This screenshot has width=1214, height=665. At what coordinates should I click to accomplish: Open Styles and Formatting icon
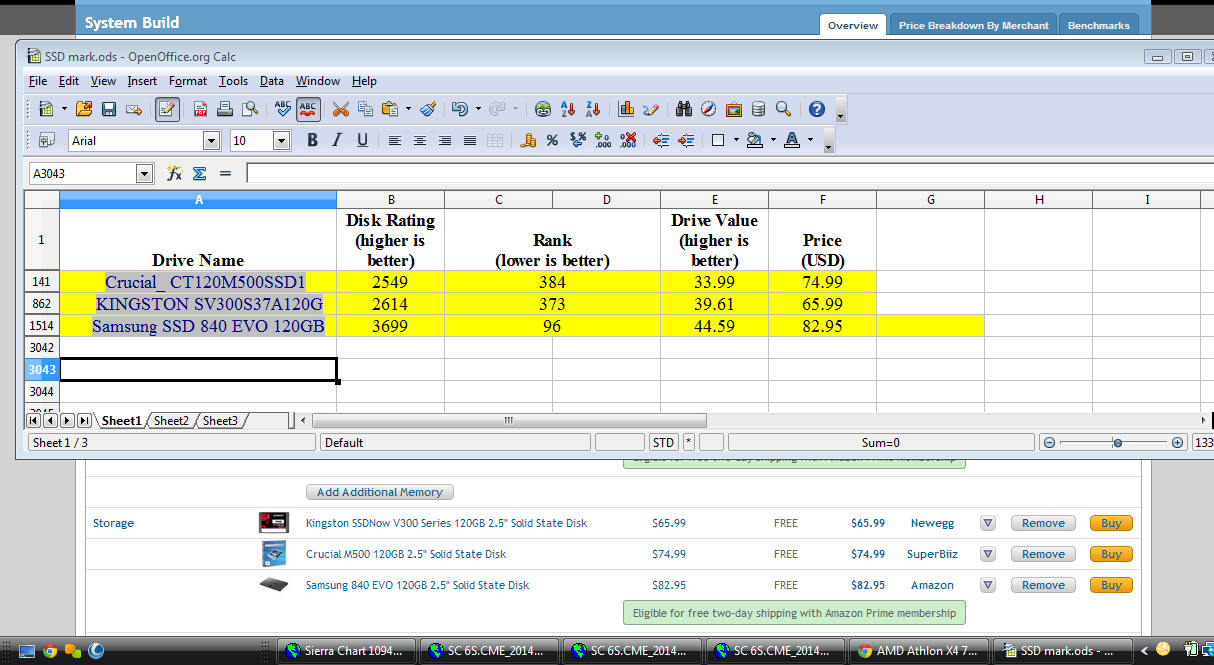(x=47, y=141)
